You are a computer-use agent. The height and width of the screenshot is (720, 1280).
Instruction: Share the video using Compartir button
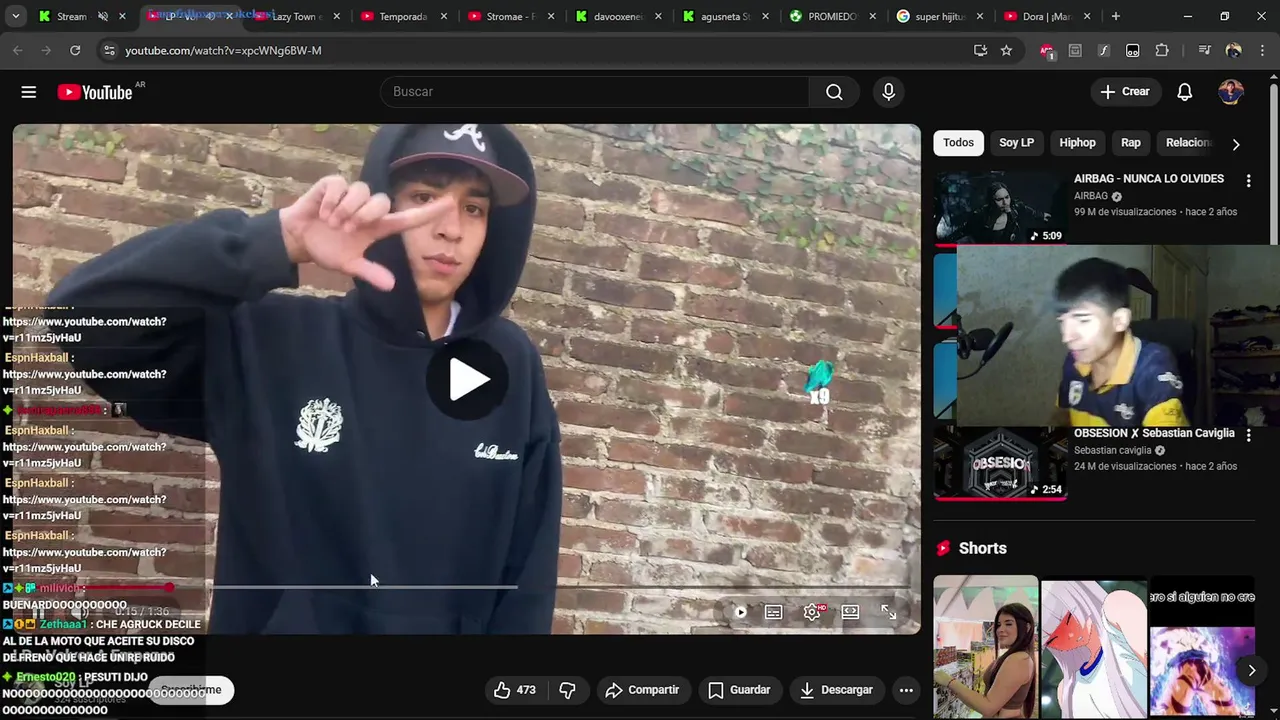[x=641, y=690]
